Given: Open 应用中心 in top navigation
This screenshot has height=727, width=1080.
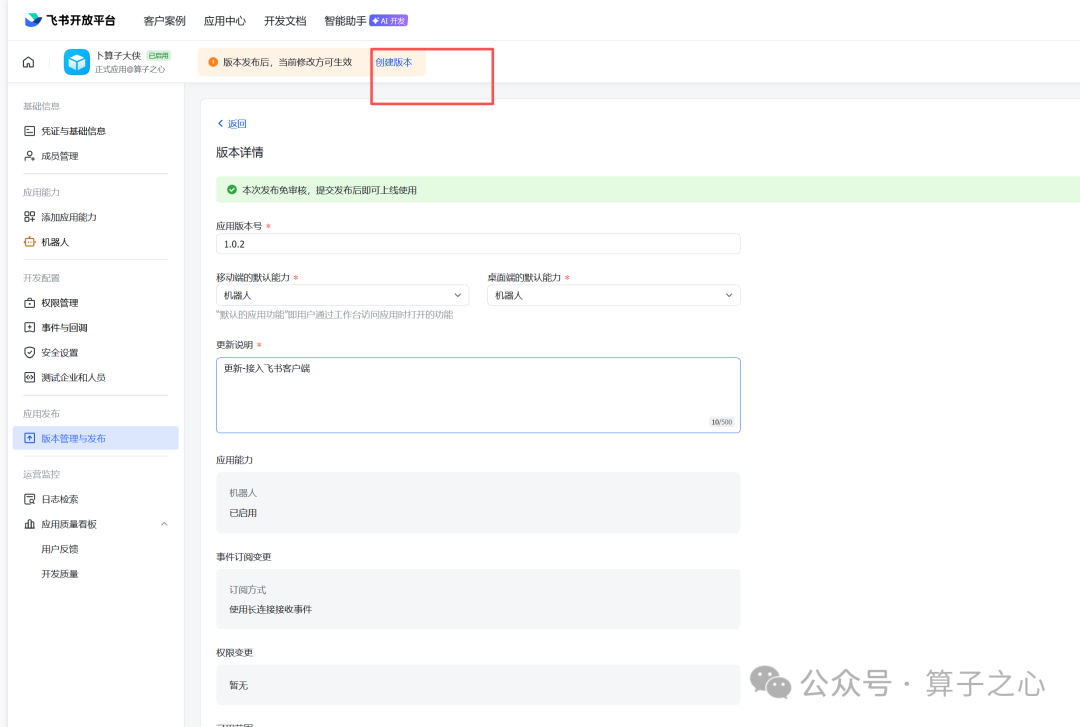Looking at the screenshot, I should pyautogui.click(x=225, y=21).
